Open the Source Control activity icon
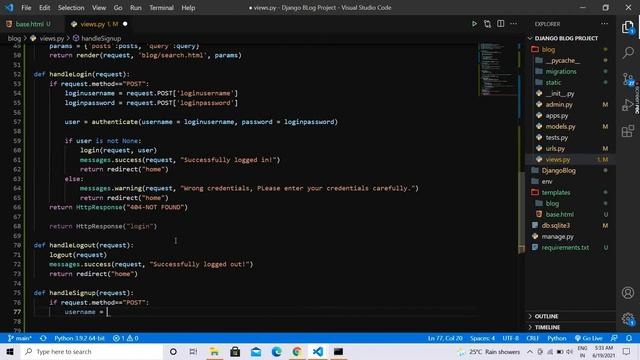640x360 pixels. tap(628, 79)
